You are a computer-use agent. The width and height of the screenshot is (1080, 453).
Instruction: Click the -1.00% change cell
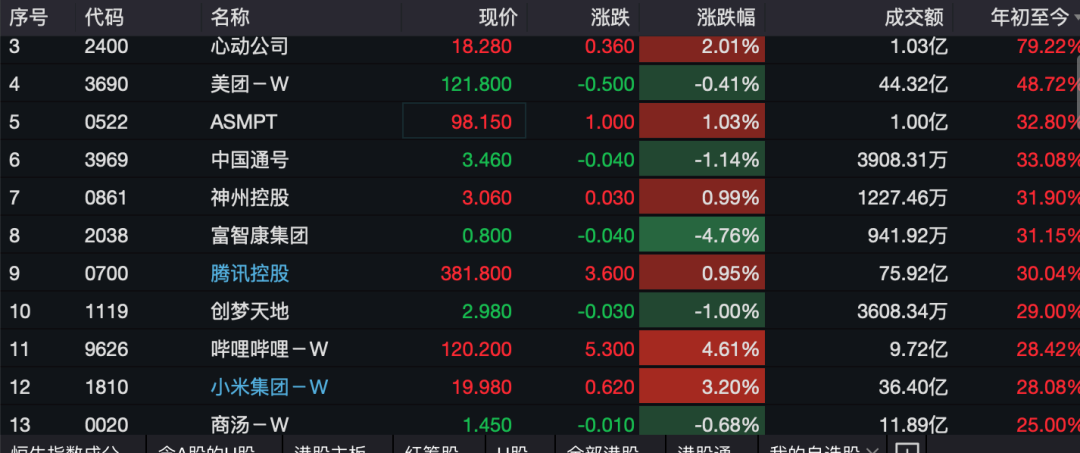[702, 310]
